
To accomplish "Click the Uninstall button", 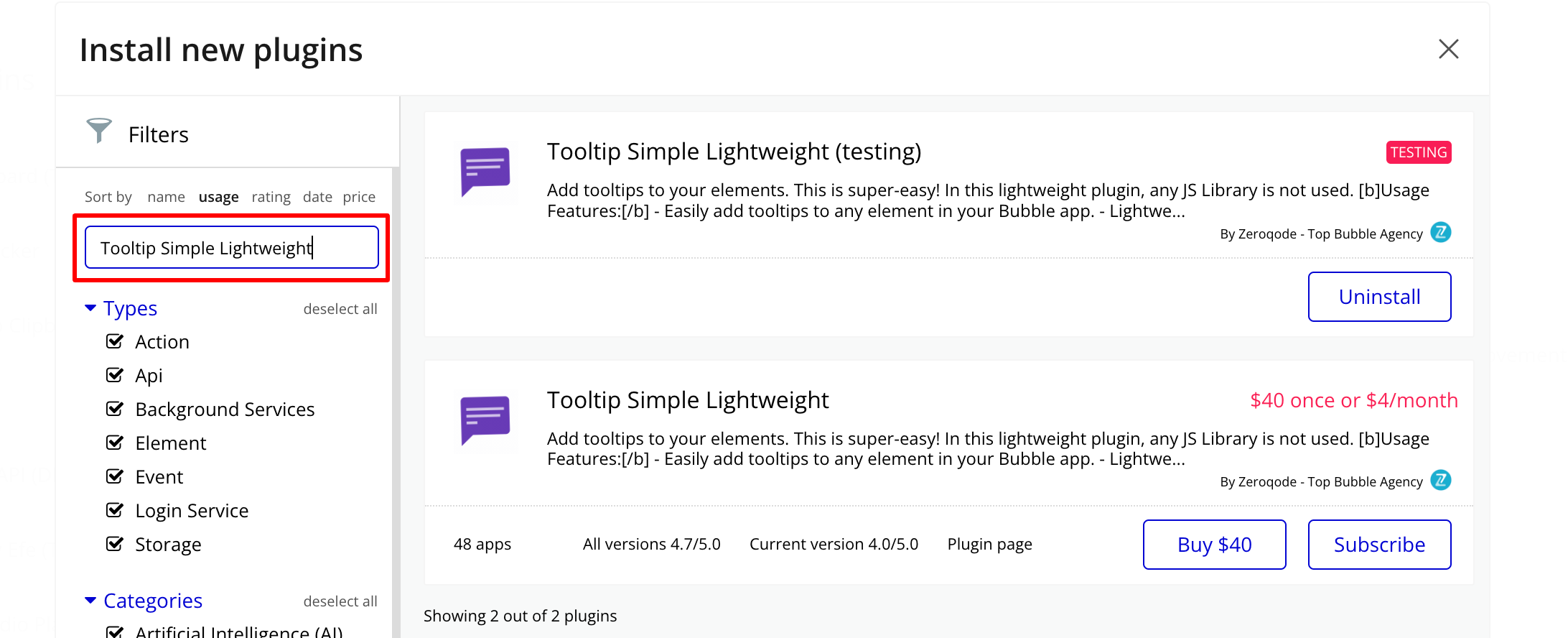I will pos(1379,297).
